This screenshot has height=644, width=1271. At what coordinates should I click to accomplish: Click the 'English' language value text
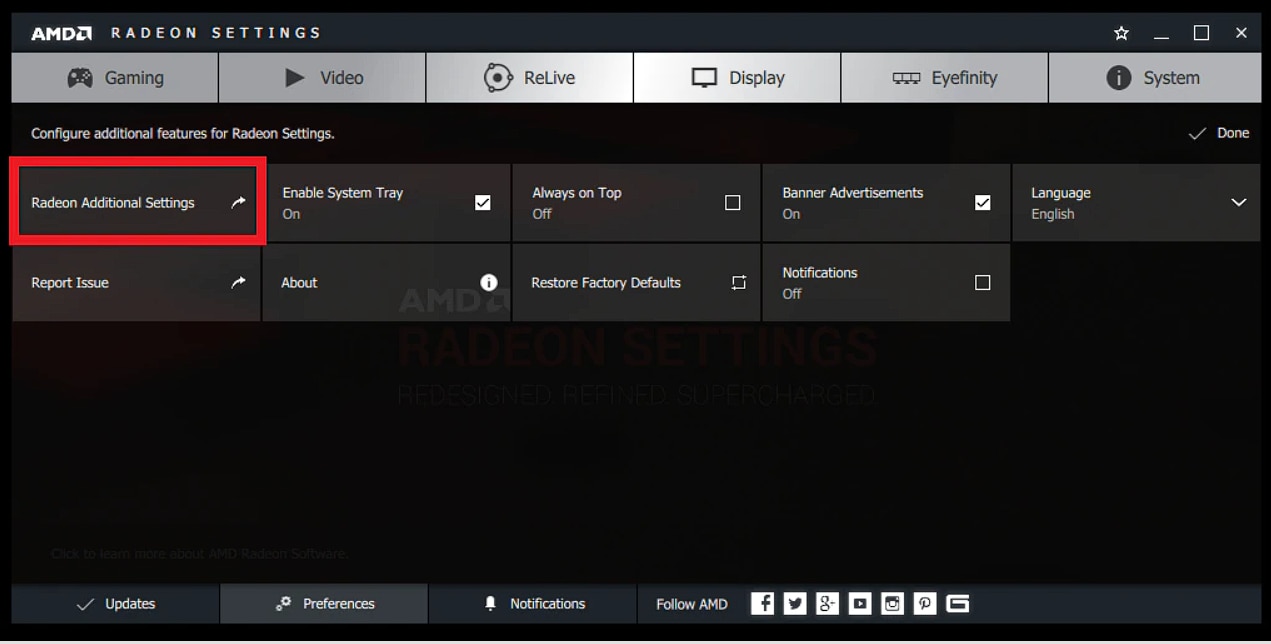[x=1053, y=214]
